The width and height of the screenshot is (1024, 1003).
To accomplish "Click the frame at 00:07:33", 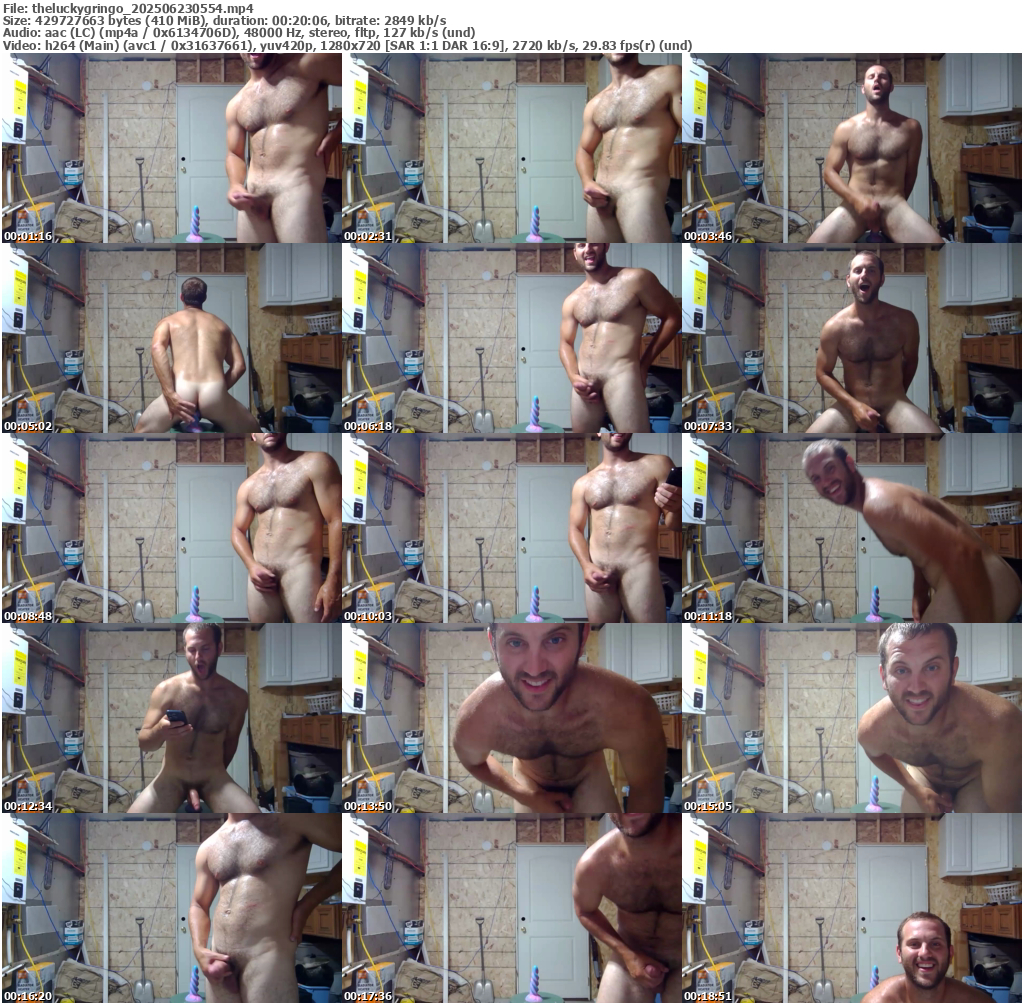I will [852, 338].
